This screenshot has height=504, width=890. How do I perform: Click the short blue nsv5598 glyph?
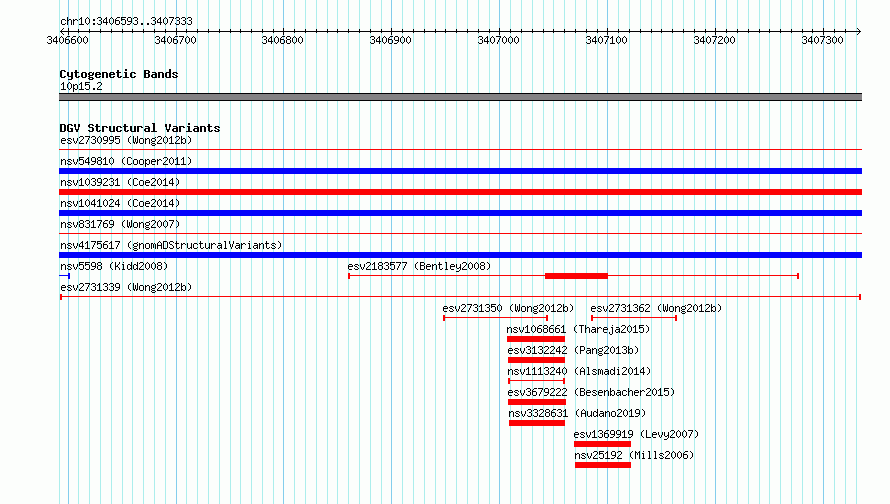click(65, 276)
